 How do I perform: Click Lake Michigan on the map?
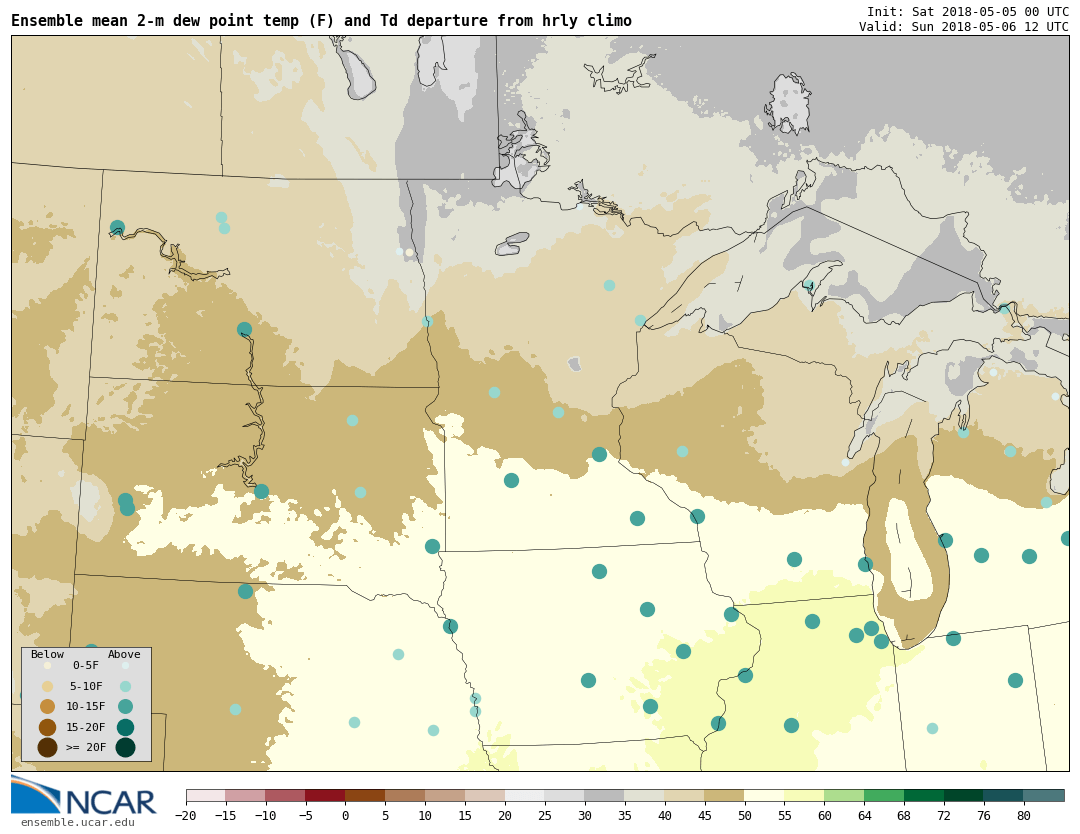pyautogui.click(x=908, y=560)
